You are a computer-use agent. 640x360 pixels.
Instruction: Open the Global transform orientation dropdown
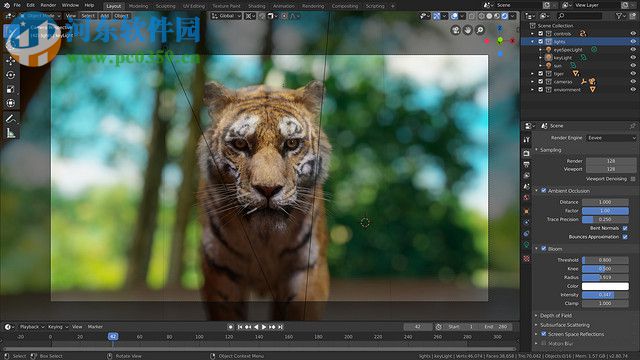pos(226,16)
